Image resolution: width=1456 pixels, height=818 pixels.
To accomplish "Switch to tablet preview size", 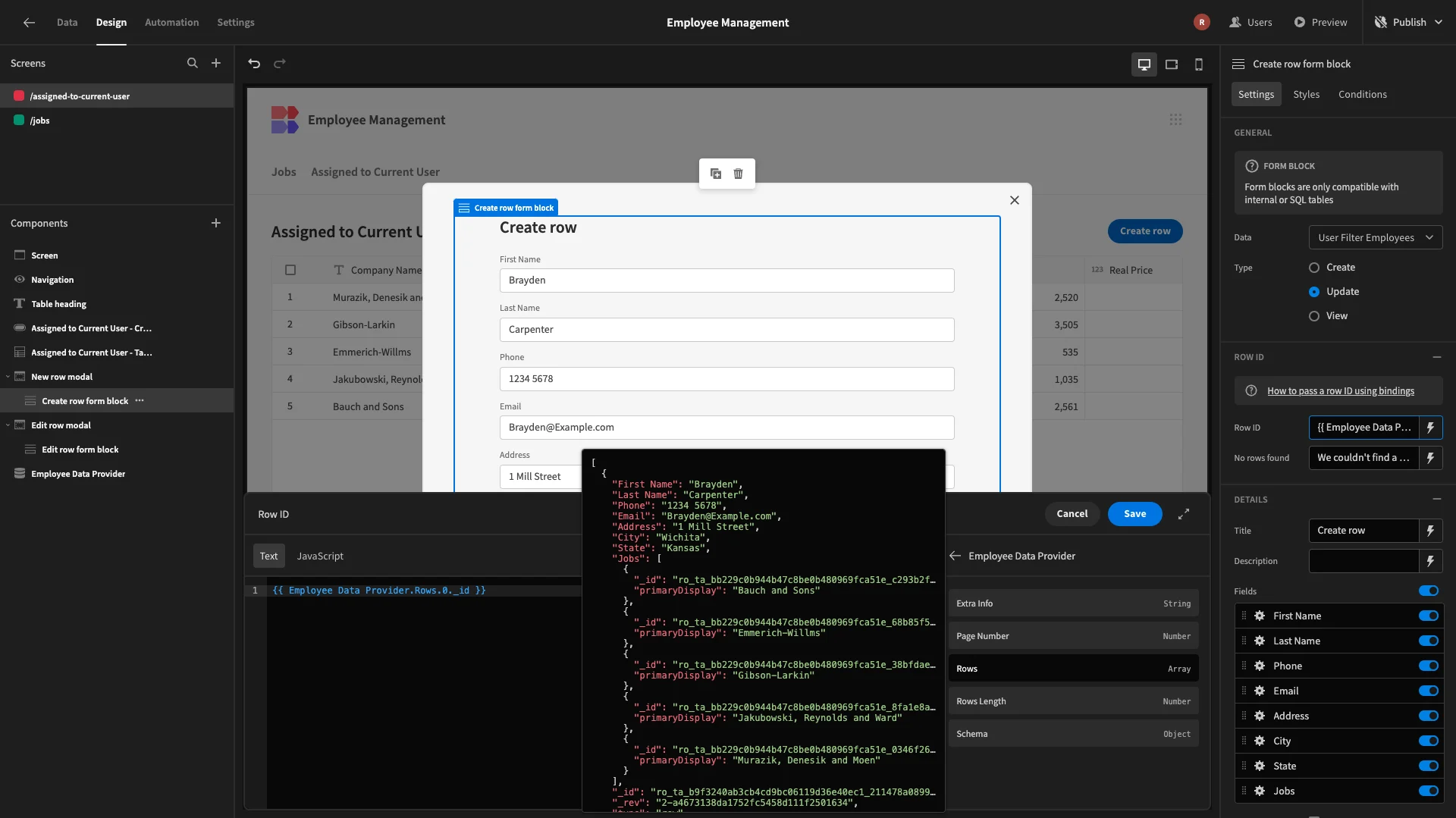I will coord(1172,64).
